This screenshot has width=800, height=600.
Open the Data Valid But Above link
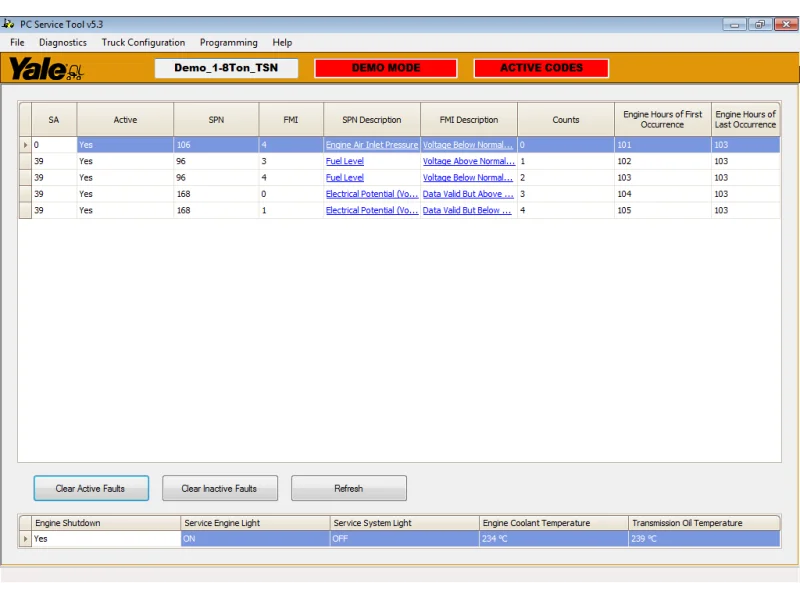pyautogui.click(x=468, y=194)
